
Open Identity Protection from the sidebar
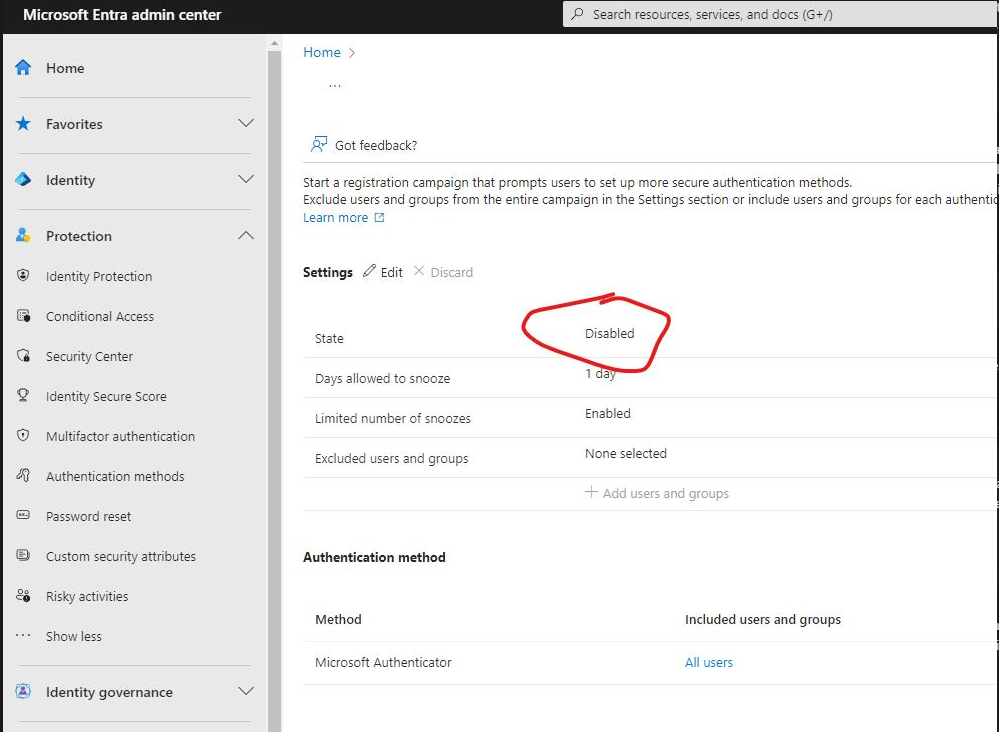coord(99,276)
